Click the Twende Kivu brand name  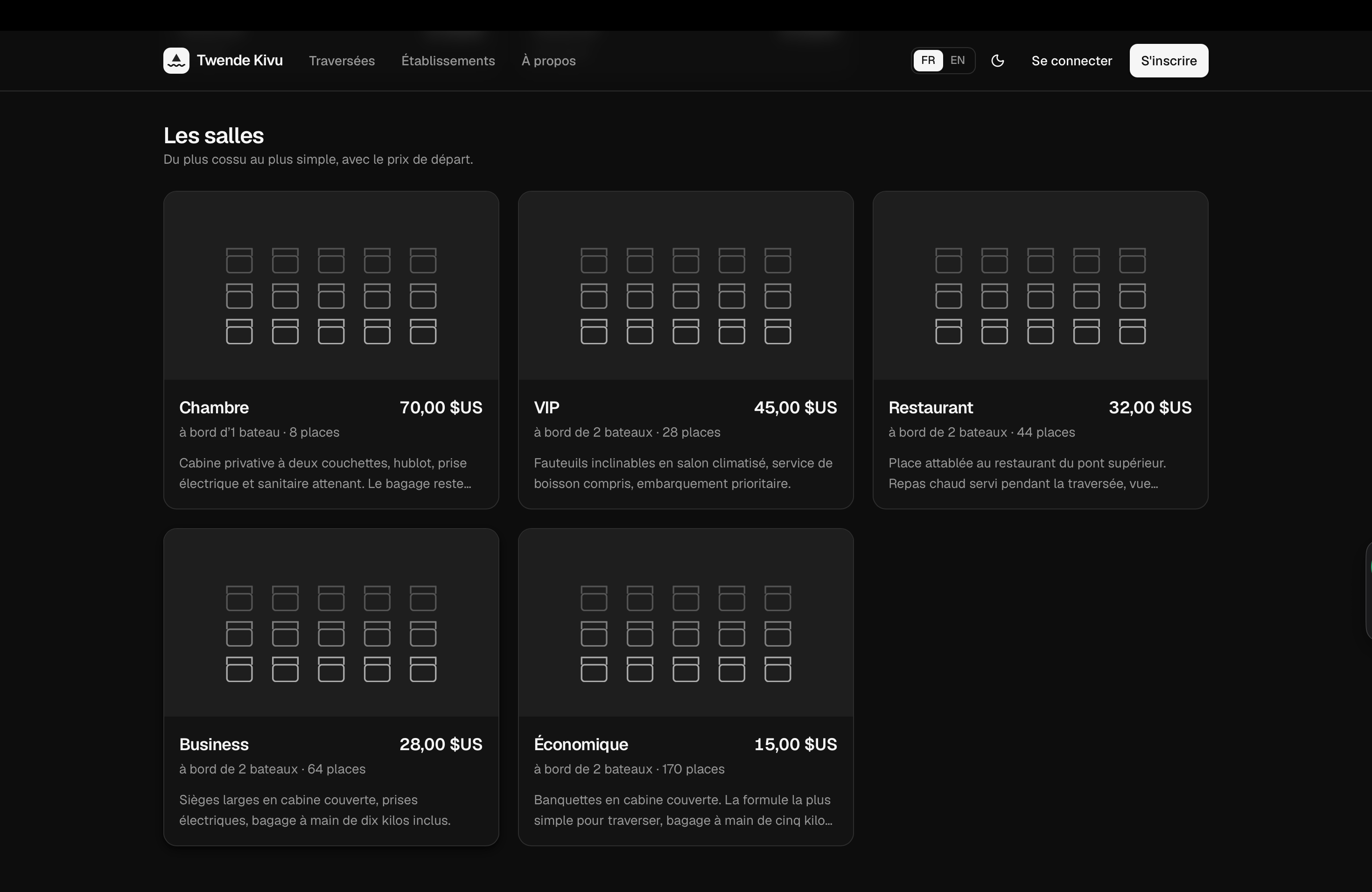(x=240, y=61)
